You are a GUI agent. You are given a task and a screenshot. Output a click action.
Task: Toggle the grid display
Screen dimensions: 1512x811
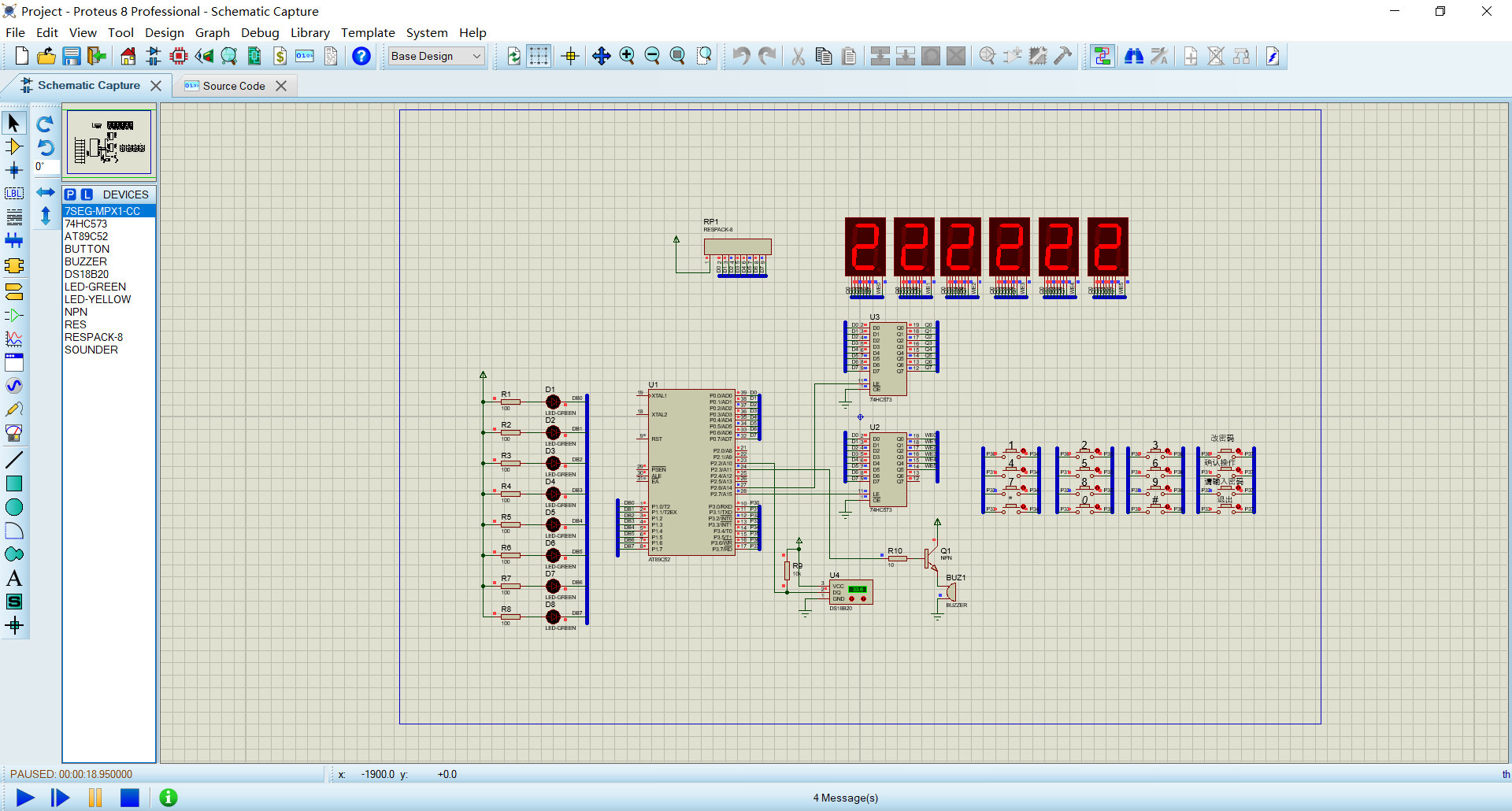(x=539, y=56)
